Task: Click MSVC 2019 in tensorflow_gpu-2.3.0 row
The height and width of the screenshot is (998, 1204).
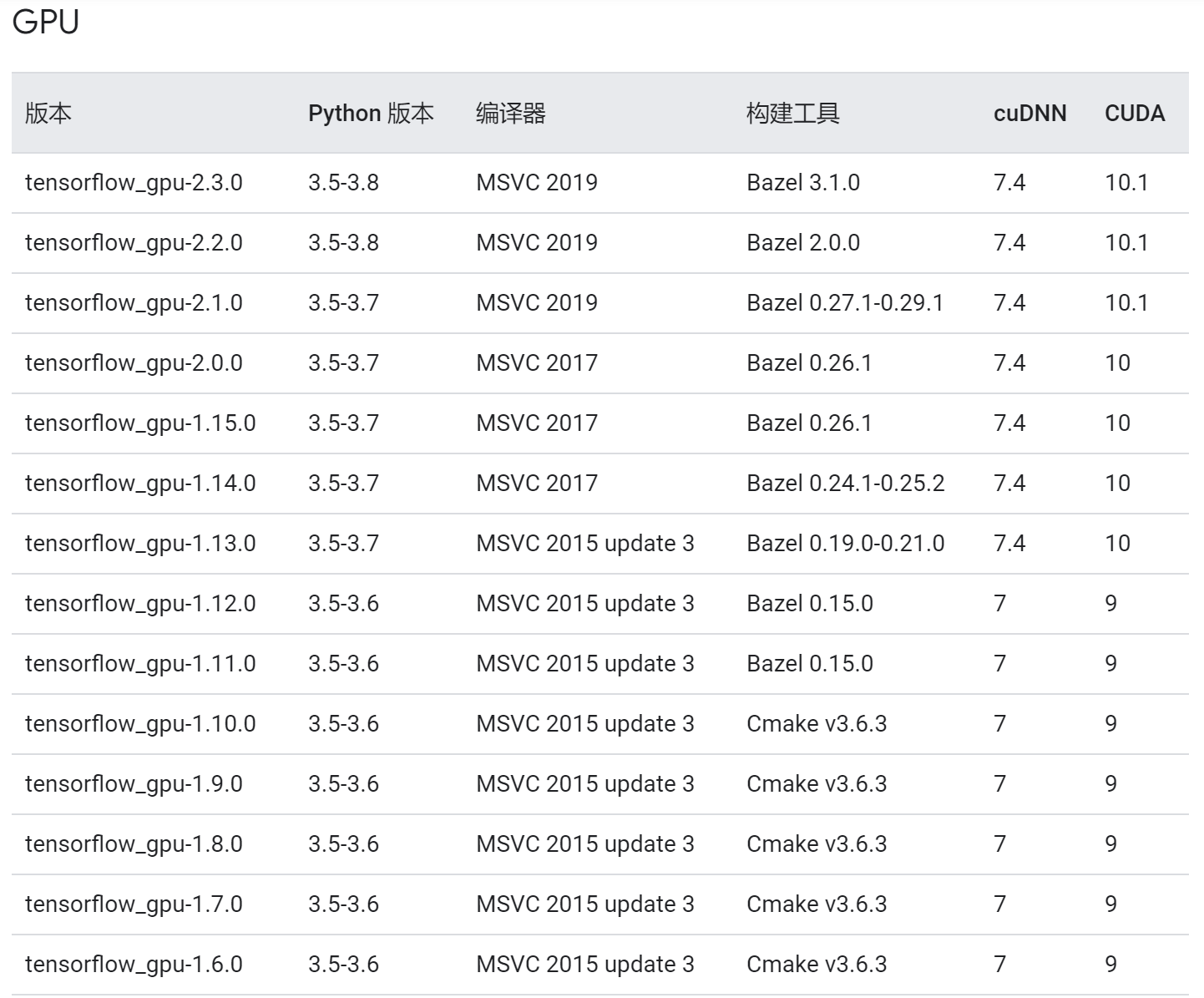Action: tap(537, 183)
